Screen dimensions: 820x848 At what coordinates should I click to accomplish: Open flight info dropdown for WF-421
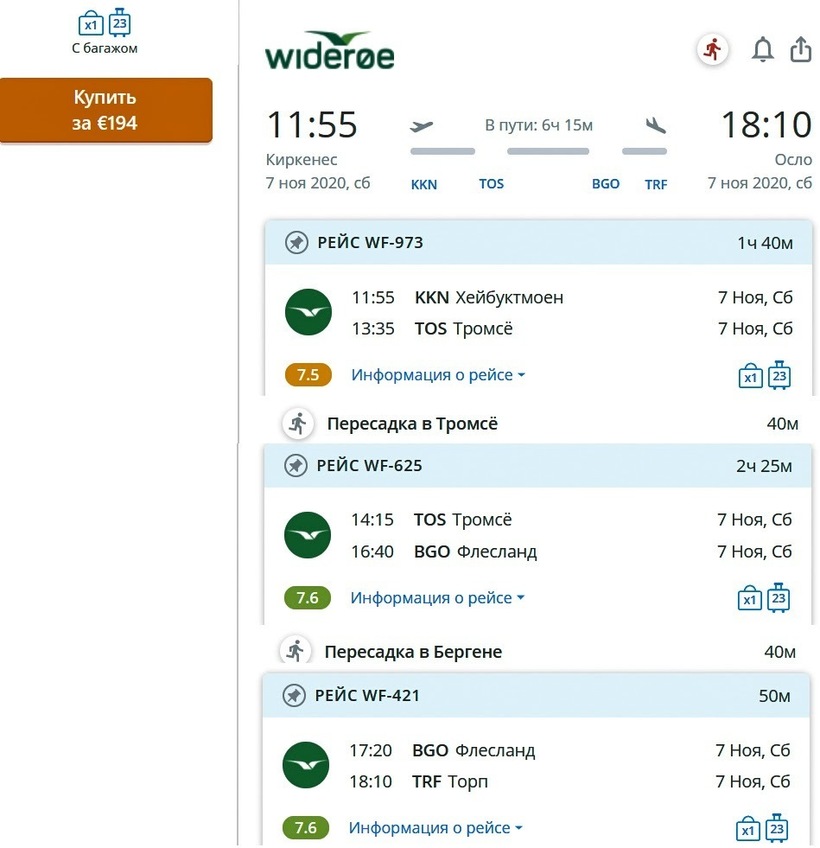tap(435, 828)
